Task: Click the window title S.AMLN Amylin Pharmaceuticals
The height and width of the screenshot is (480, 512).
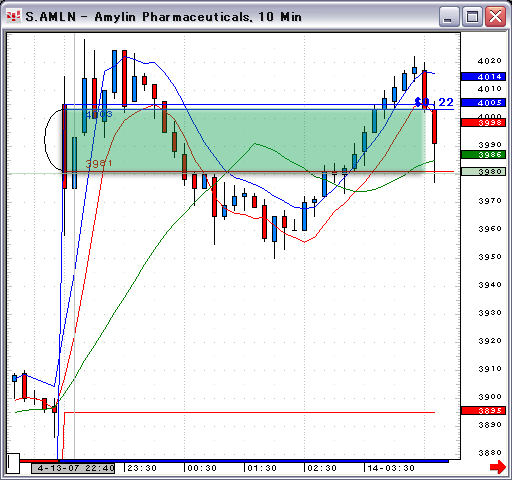Action: point(164,17)
